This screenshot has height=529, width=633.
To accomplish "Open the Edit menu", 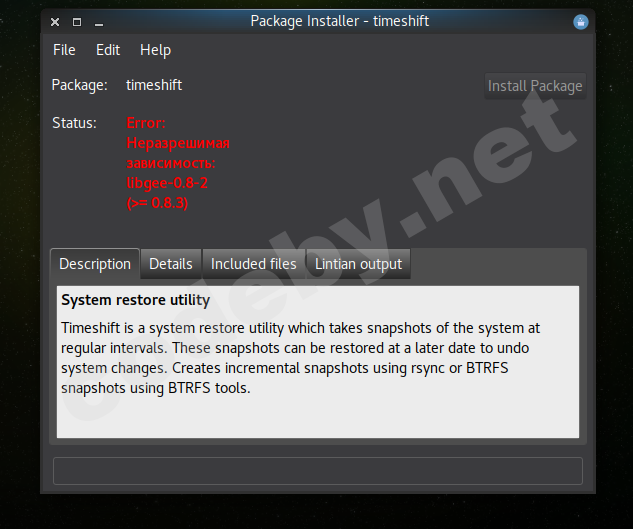I will point(108,50).
